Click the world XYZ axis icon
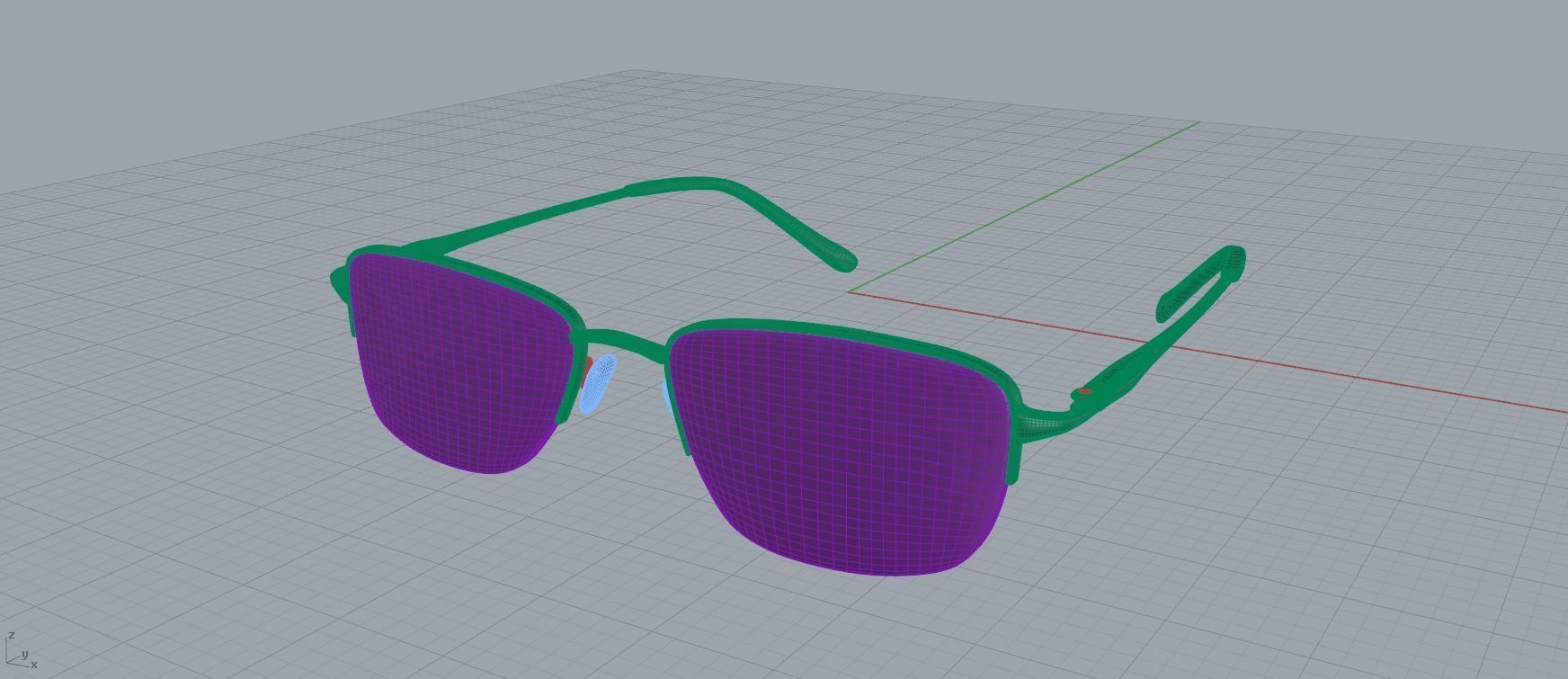The image size is (1568, 679). 22,649
